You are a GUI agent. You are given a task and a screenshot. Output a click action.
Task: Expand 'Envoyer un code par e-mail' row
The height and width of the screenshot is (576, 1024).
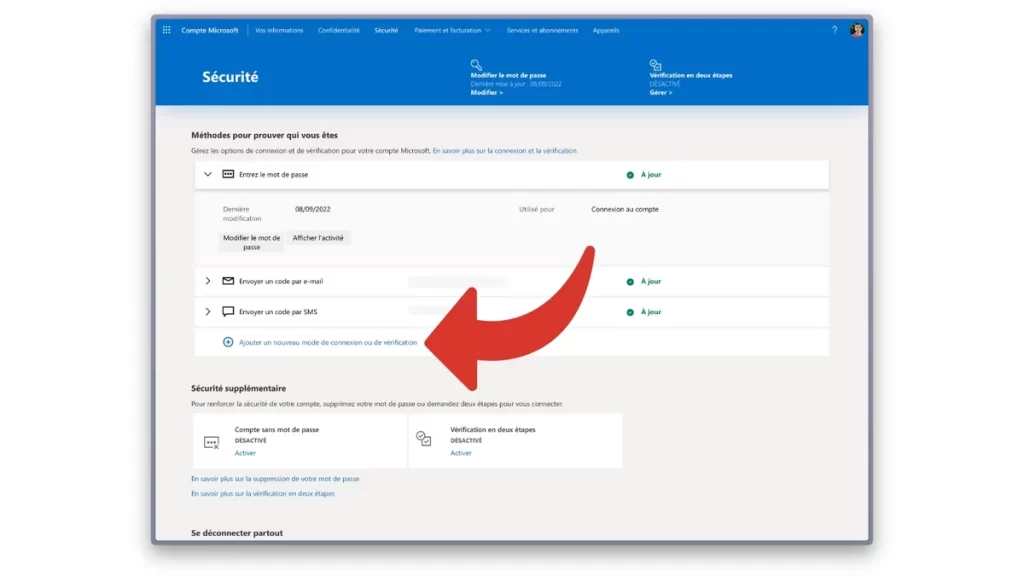pos(208,281)
